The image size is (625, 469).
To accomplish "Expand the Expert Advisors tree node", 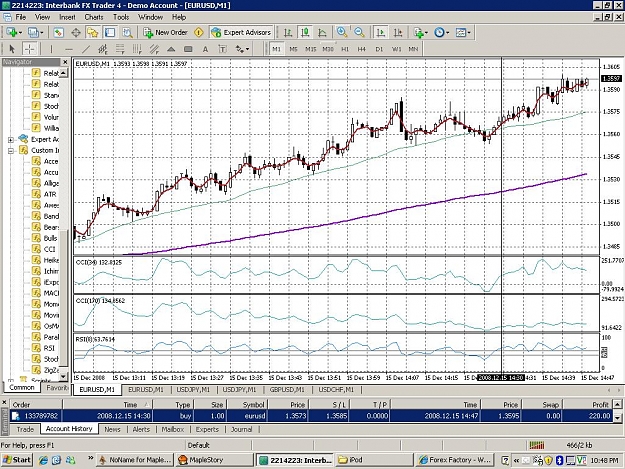I will click(x=11, y=139).
